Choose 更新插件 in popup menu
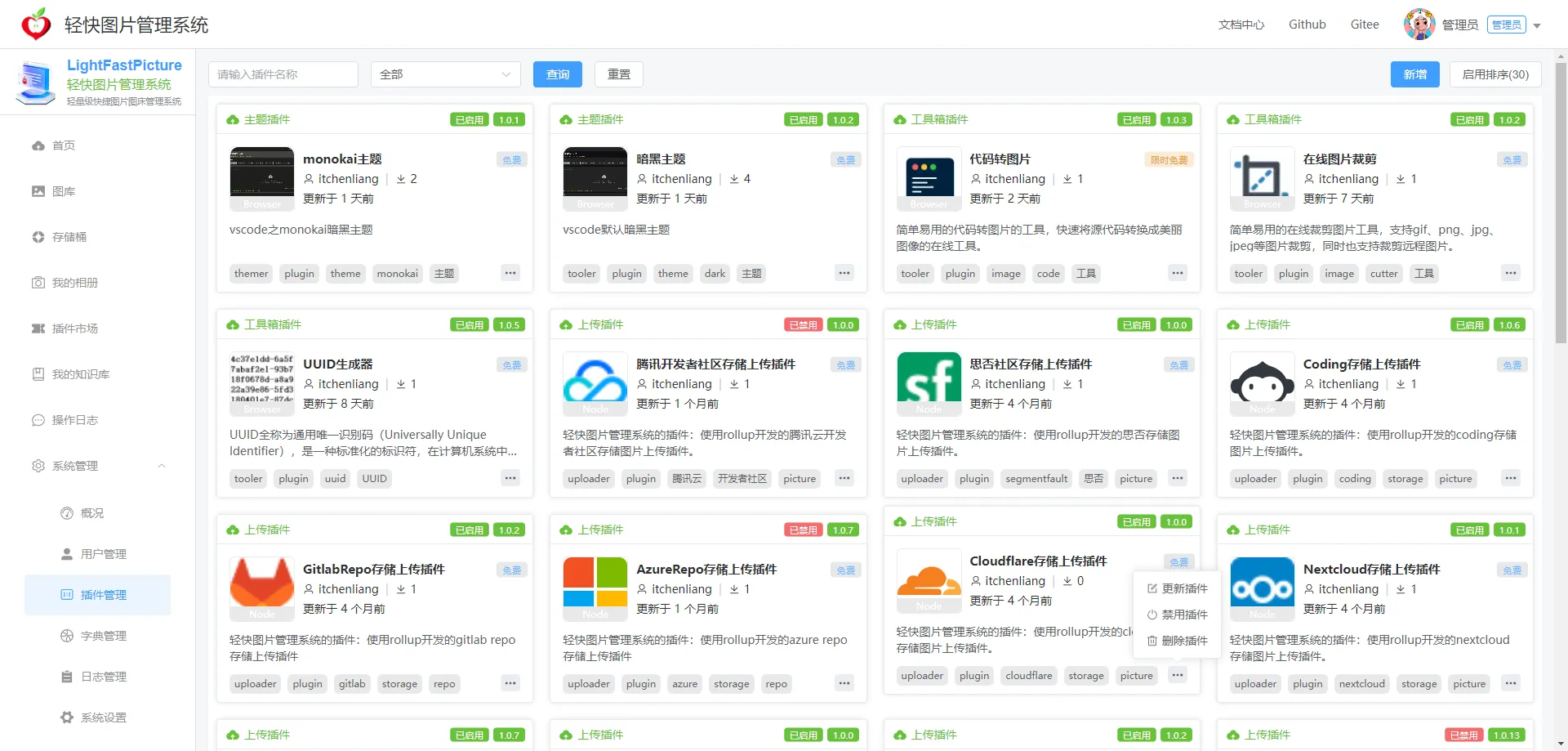The image size is (1568, 751). point(1177,588)
